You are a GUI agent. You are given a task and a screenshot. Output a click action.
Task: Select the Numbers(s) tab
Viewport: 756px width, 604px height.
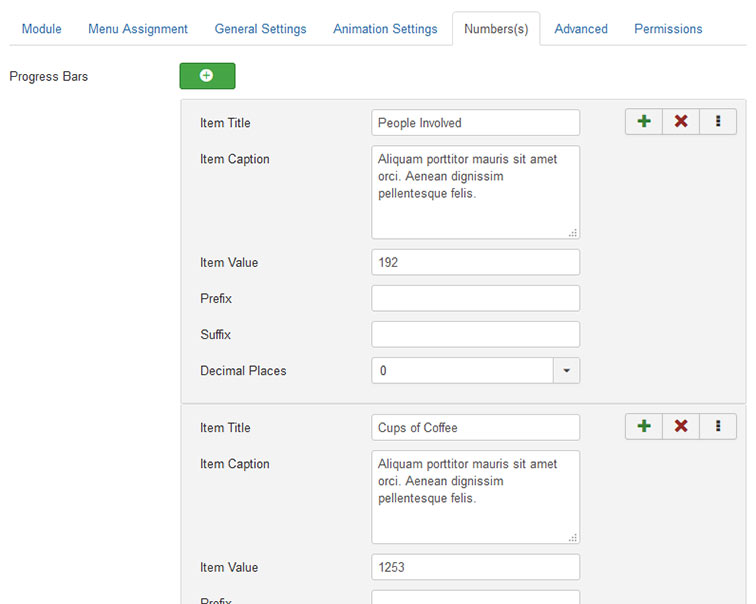tap(496, 29)
